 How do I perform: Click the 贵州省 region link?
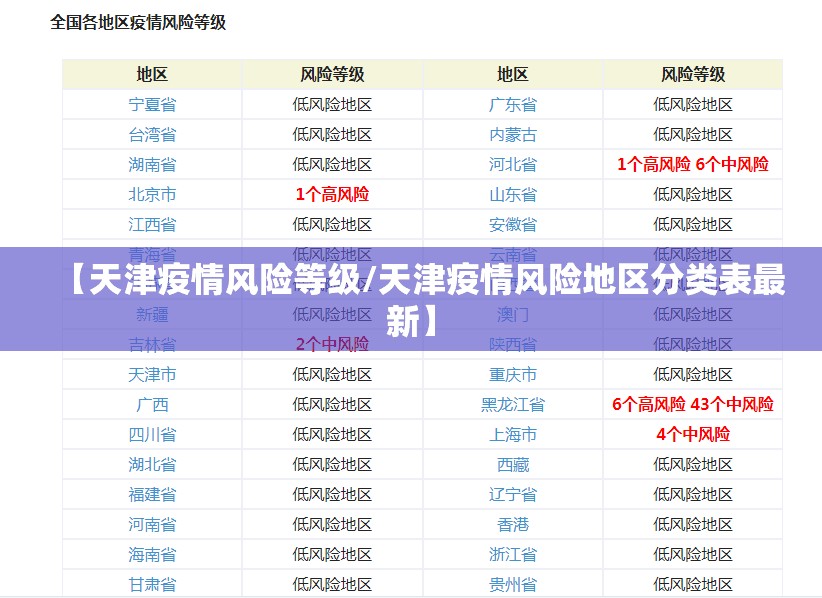click(x=513, y=584)
